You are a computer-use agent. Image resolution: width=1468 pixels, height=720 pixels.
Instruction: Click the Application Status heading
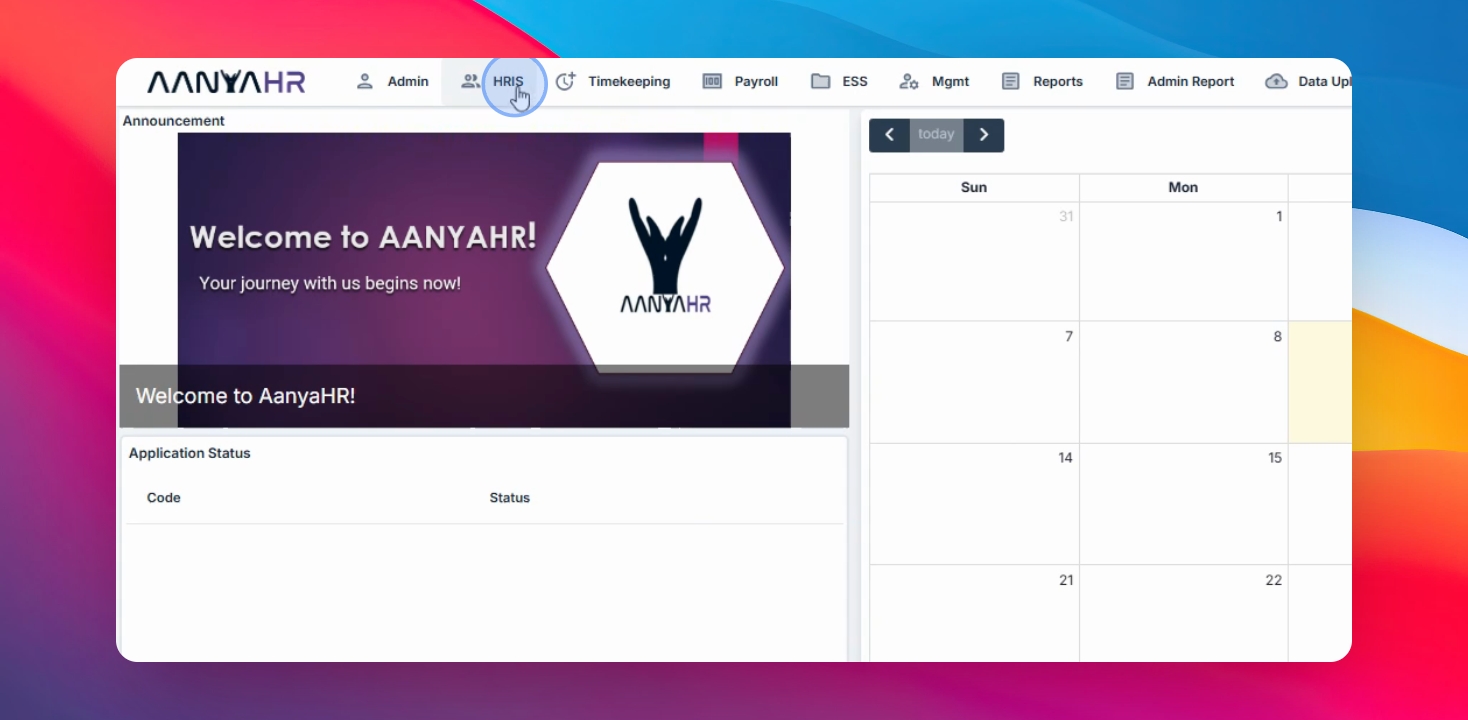point(190,453)
